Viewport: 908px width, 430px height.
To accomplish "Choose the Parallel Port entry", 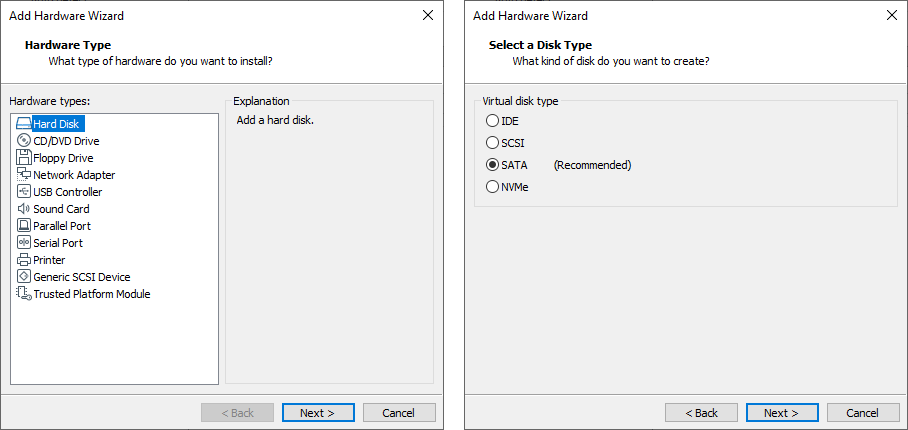I will pyautogui.click(x=62, y=226).
